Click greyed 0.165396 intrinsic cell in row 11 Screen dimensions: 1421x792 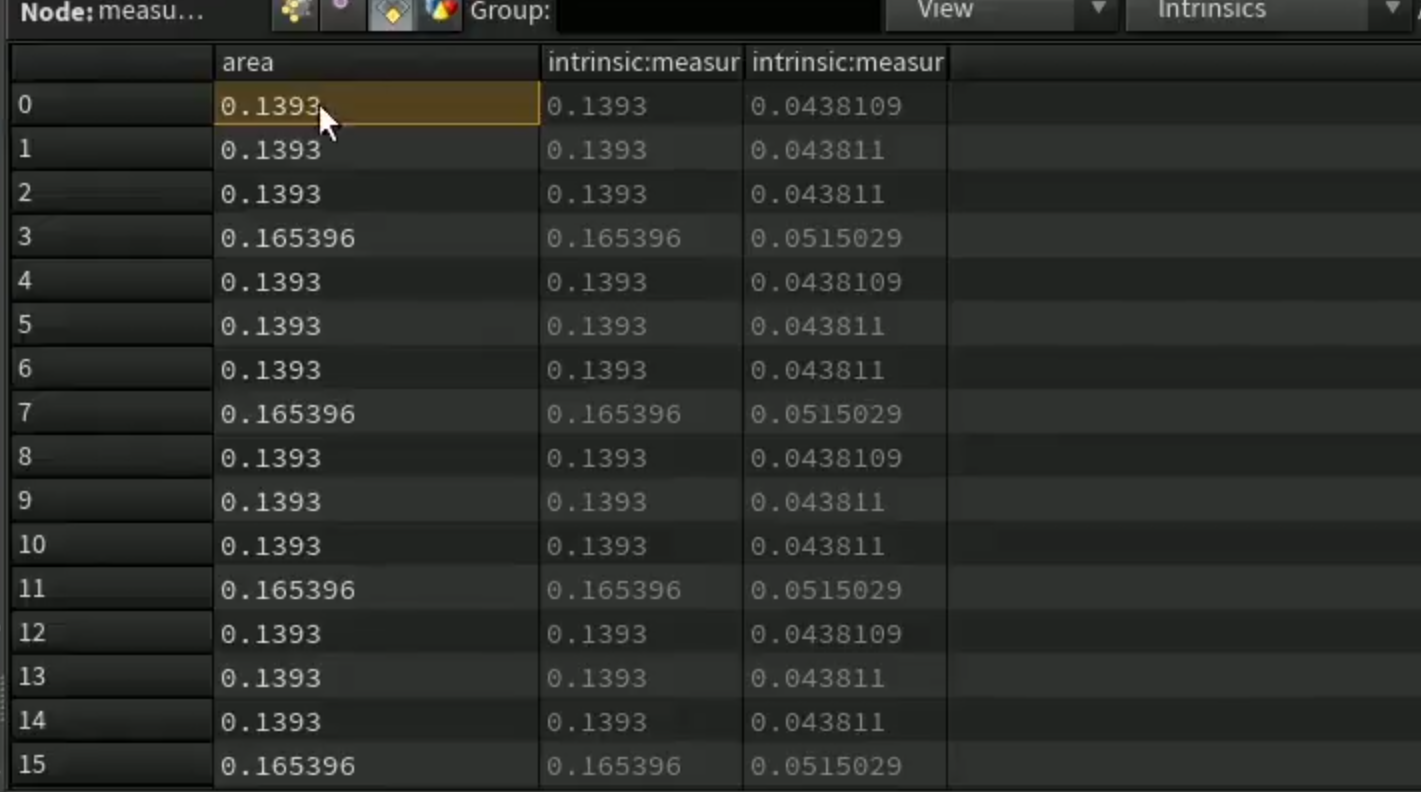(642, 590)
